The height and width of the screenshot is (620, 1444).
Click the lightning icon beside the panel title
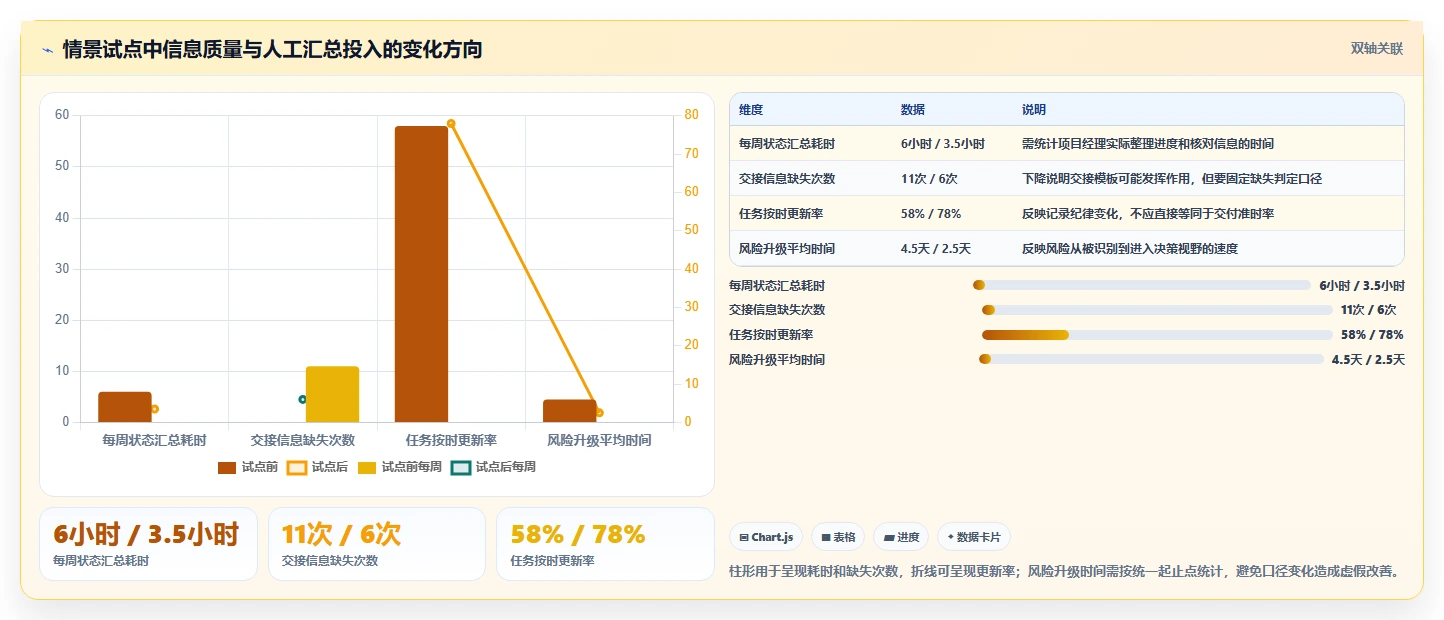(x=47, y=50)
